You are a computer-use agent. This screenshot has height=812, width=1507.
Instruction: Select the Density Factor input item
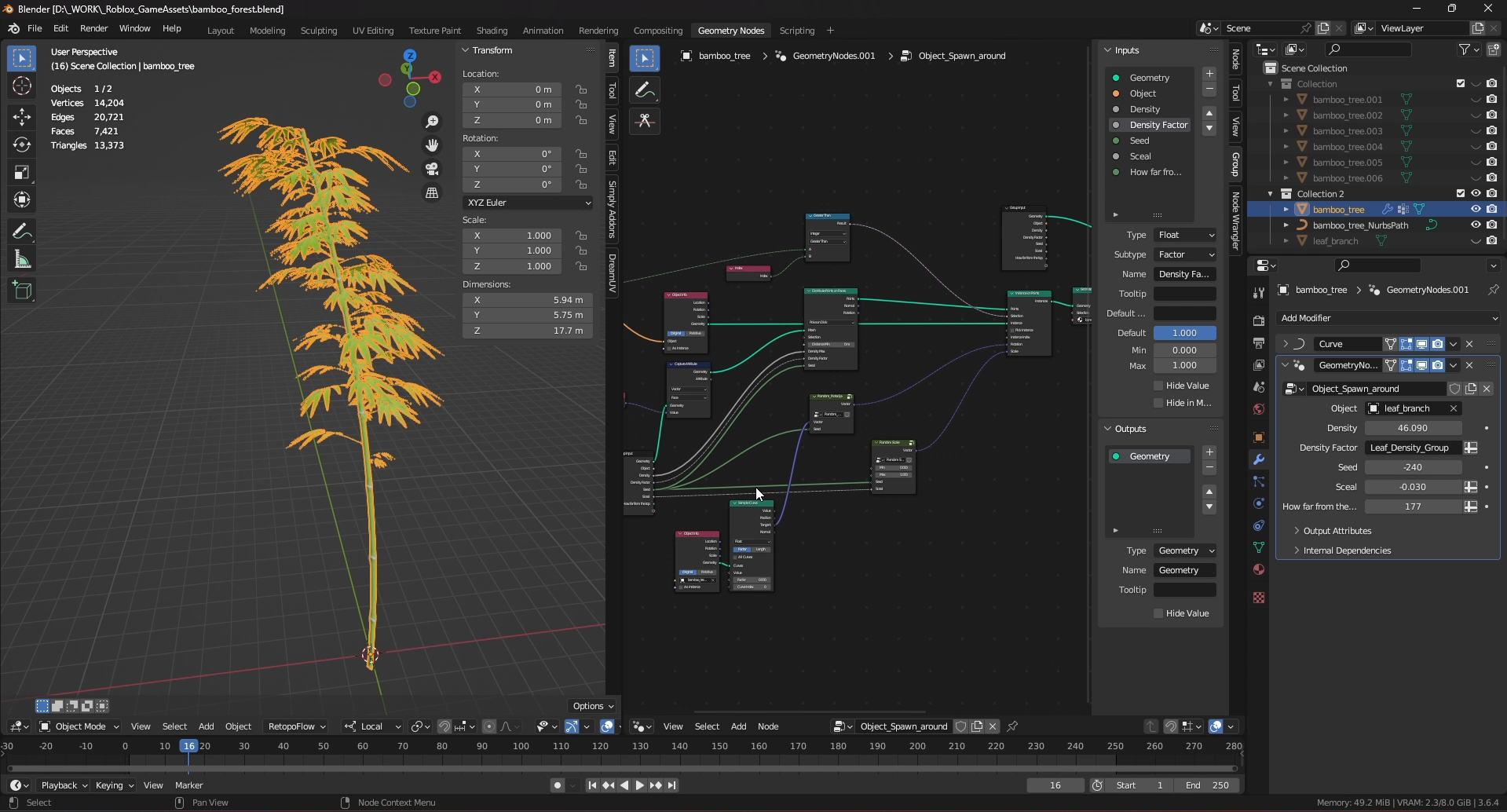pos(1158,125)
